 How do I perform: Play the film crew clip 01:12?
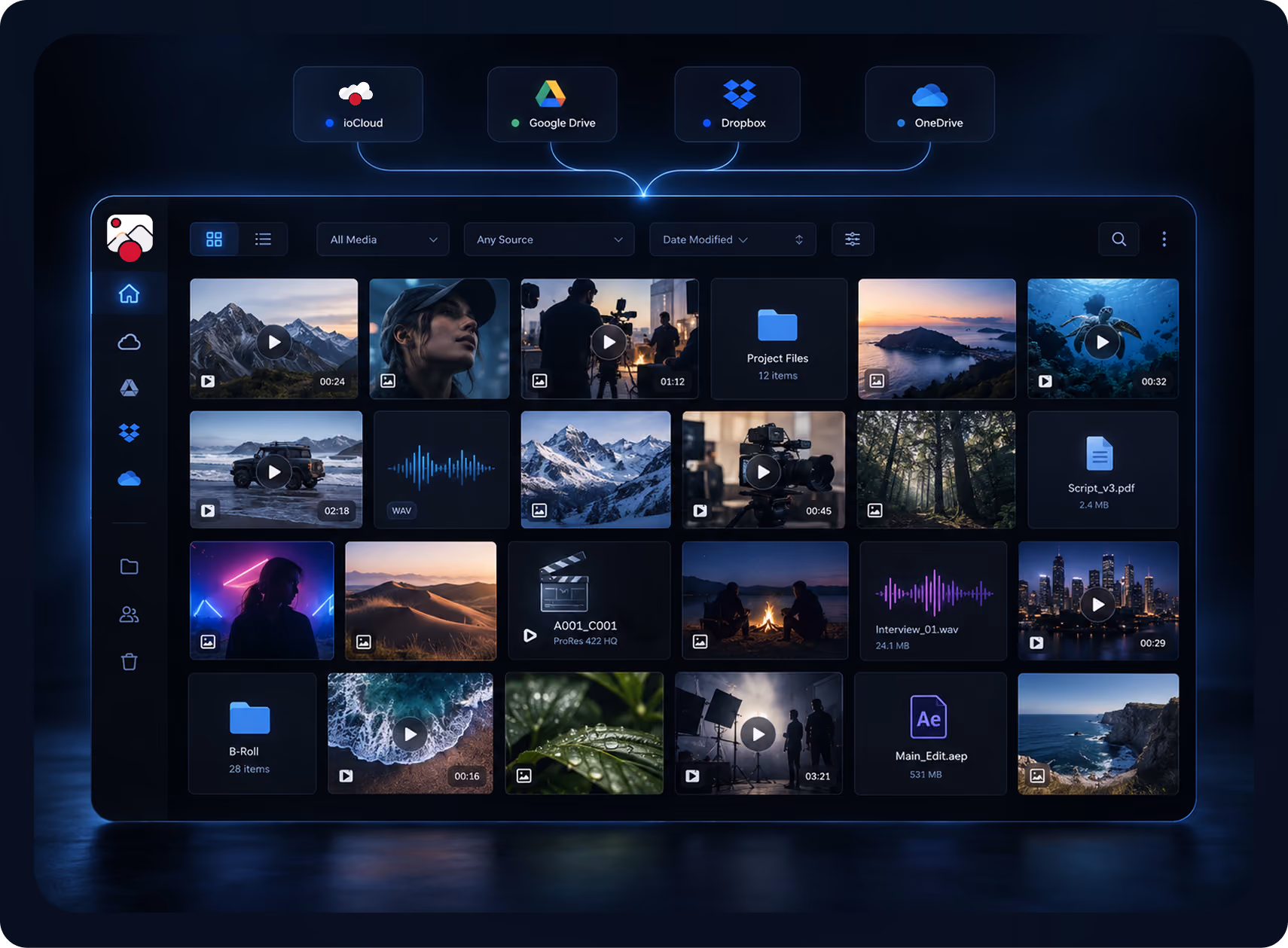click(x=609, y=342)
